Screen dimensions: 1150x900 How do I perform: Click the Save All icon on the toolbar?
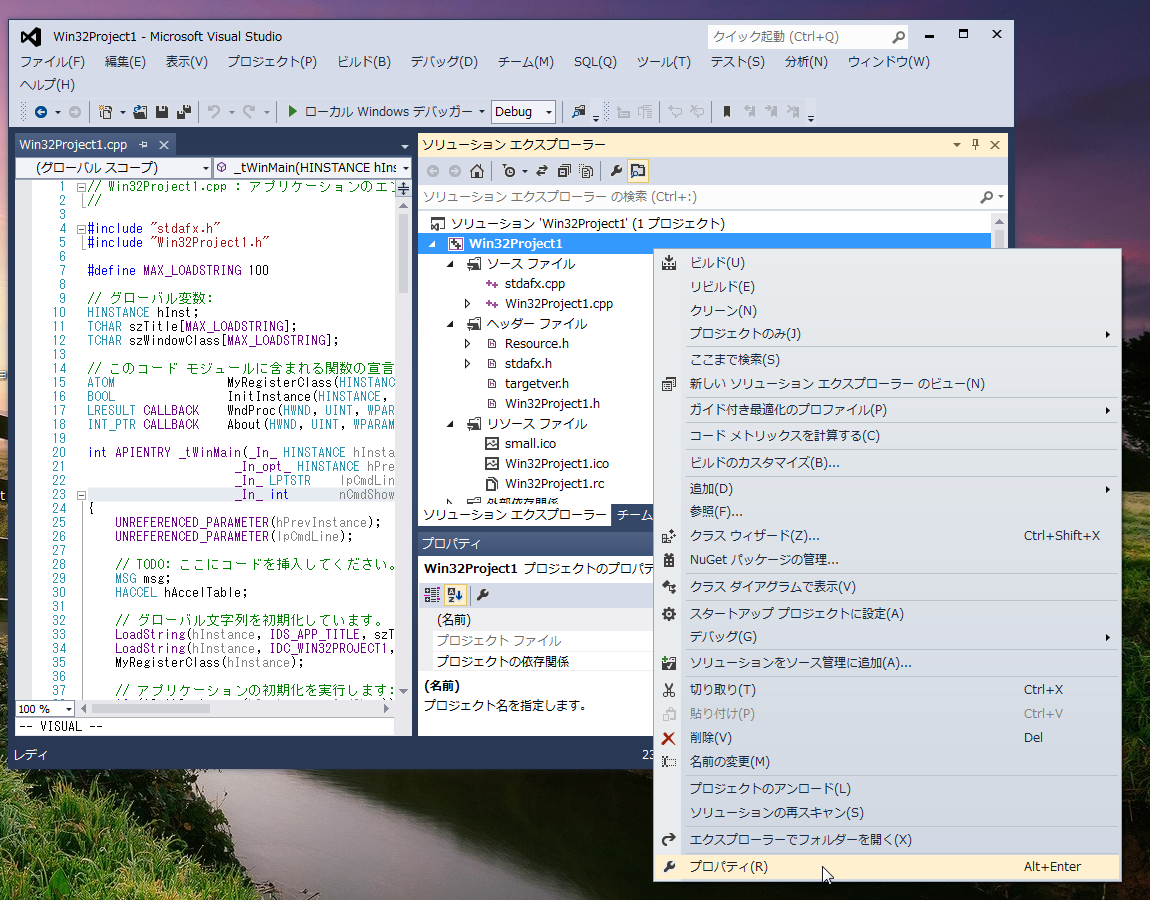click(183, 111)
